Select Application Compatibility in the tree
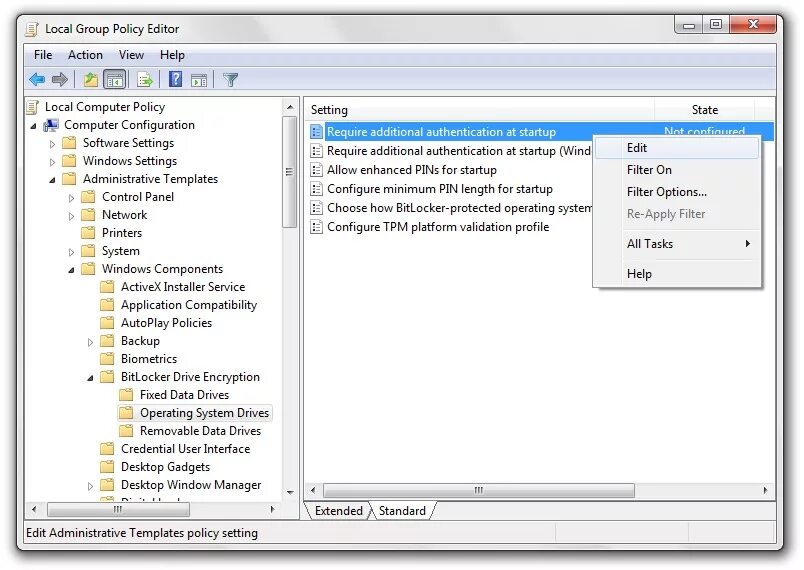Image resolution: width=804 pixels, height=570 pixels. (x=189, y=304)
